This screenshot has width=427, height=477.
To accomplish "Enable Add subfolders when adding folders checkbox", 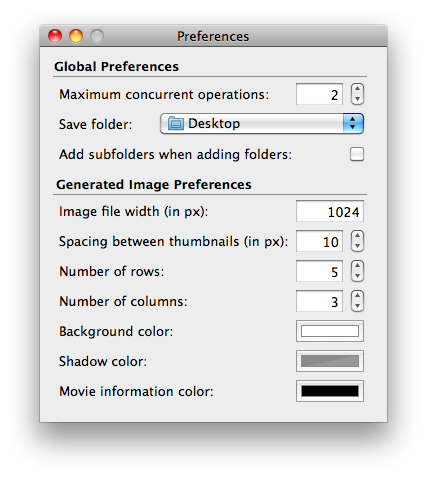I will coord(357,154).
